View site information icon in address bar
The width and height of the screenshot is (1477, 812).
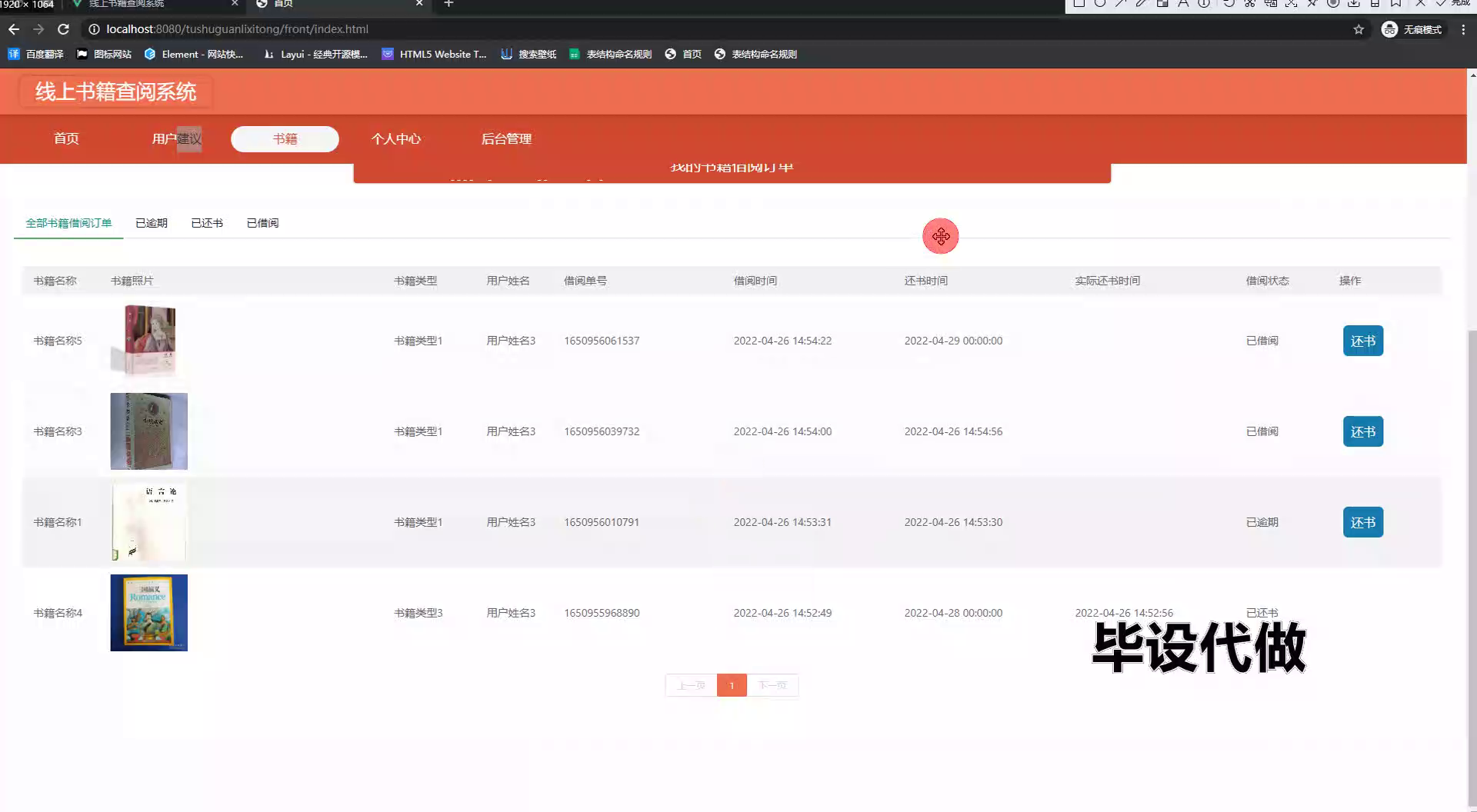tap(94, 29)
